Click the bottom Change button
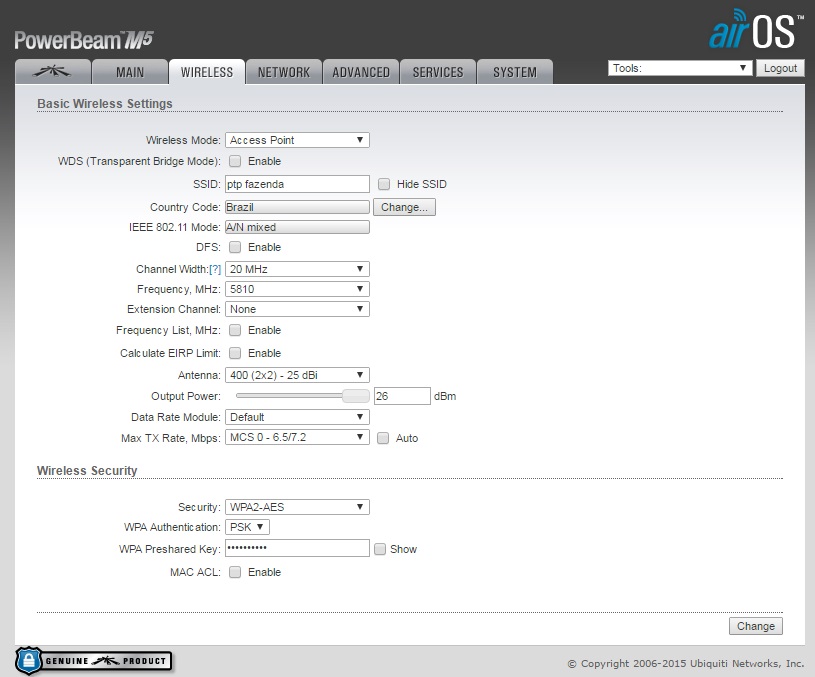The width and height of the screenshot is (815, 677). (756, 626)
